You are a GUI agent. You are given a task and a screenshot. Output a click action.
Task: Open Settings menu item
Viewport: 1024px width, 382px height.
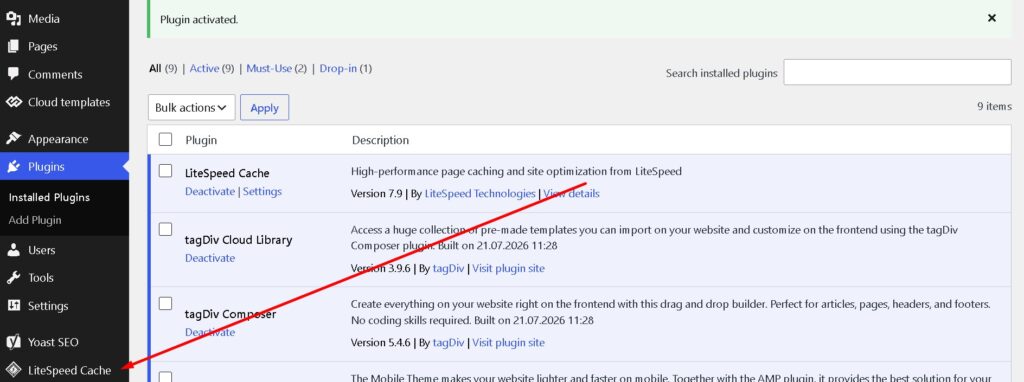pos(64,306)
